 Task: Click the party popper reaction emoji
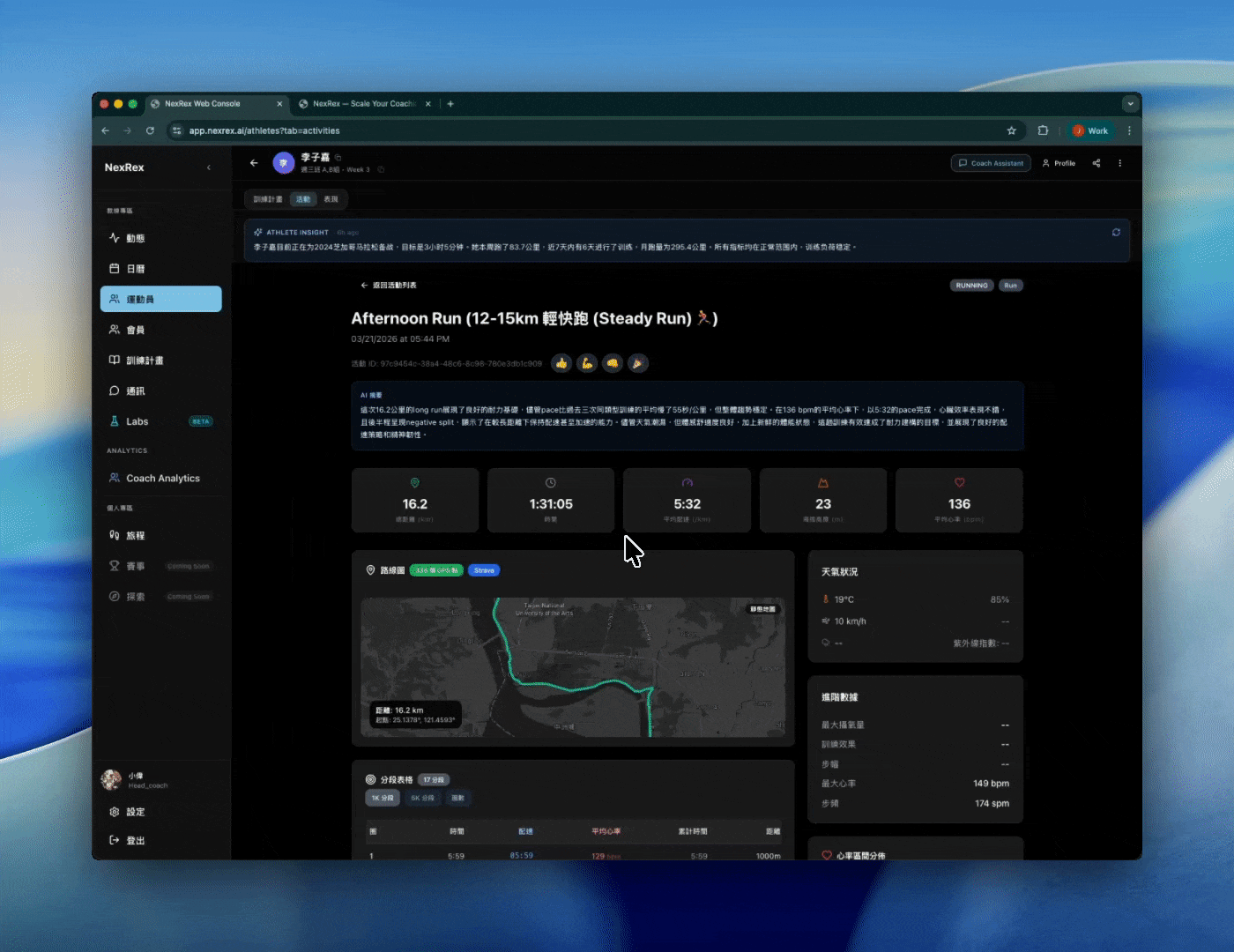click(638, 363)
